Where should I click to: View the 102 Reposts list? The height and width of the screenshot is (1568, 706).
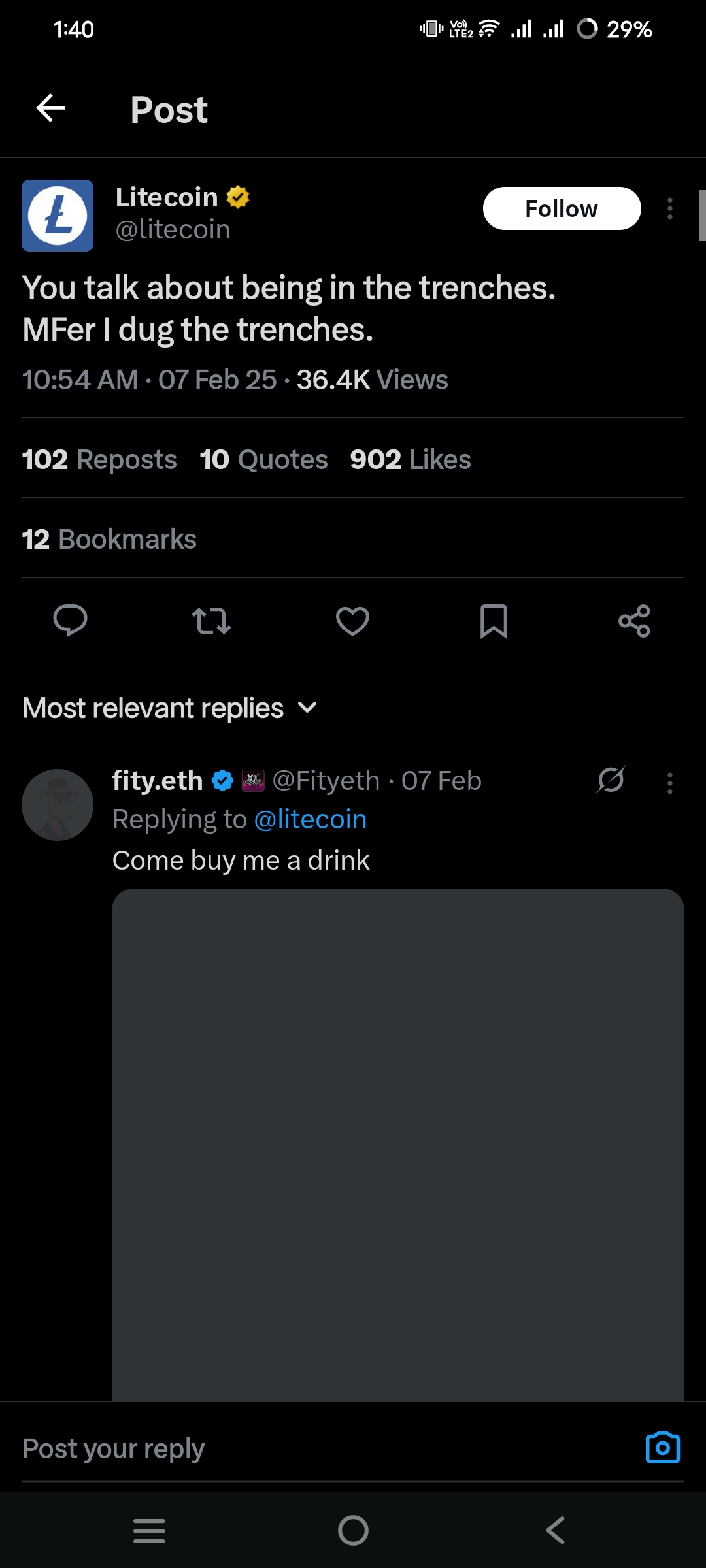99,459
